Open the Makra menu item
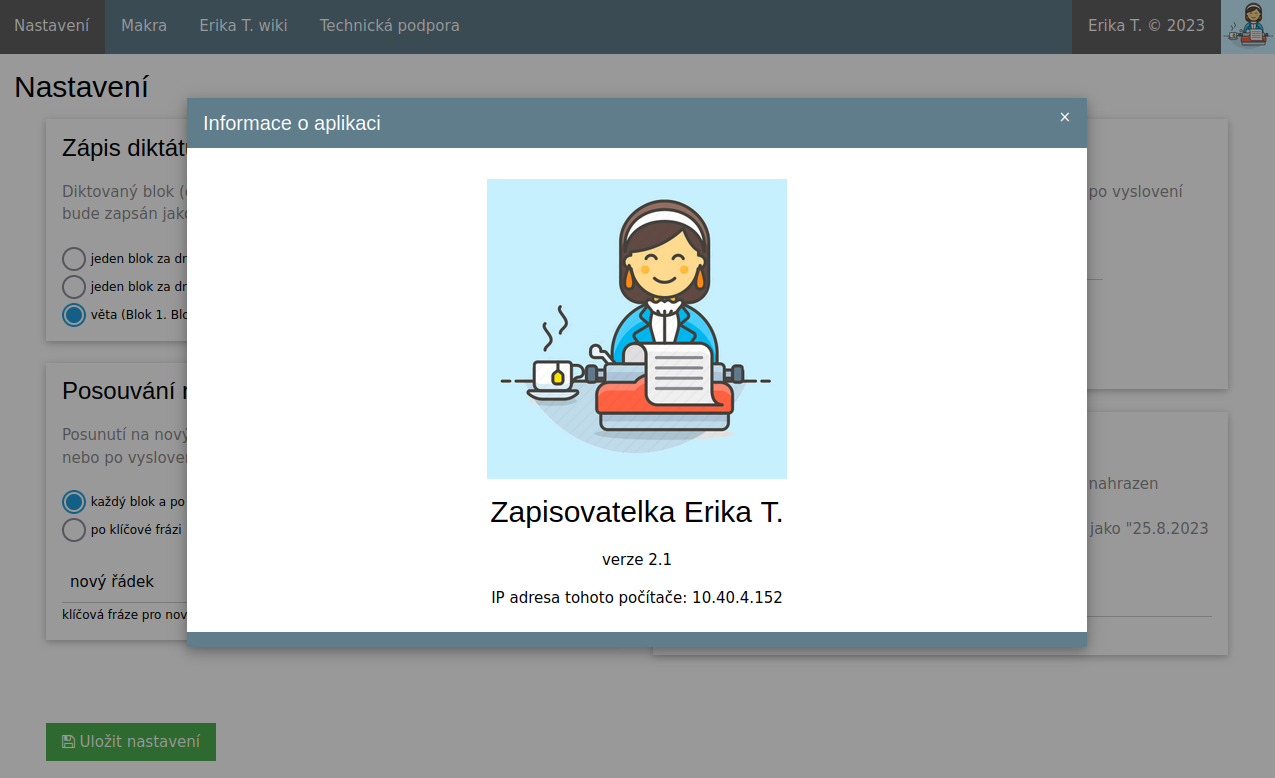This screenshot has width=1275, height=778. click(144, 26)
